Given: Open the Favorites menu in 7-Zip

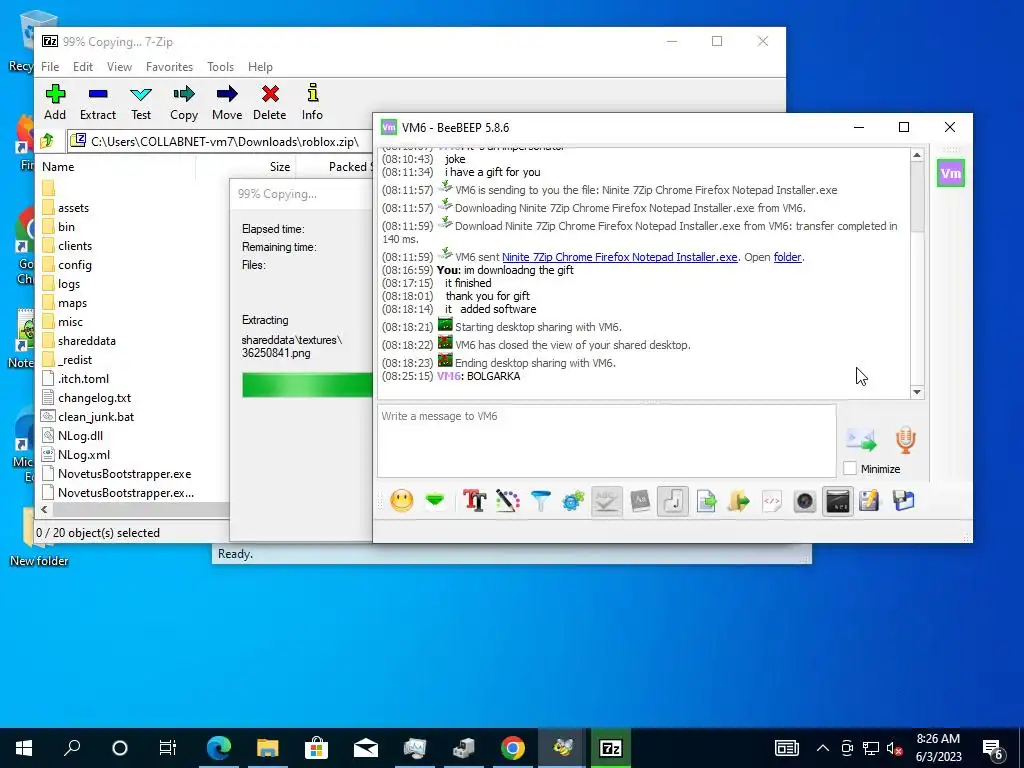Looking at the screenshot, I should (170, 67).
